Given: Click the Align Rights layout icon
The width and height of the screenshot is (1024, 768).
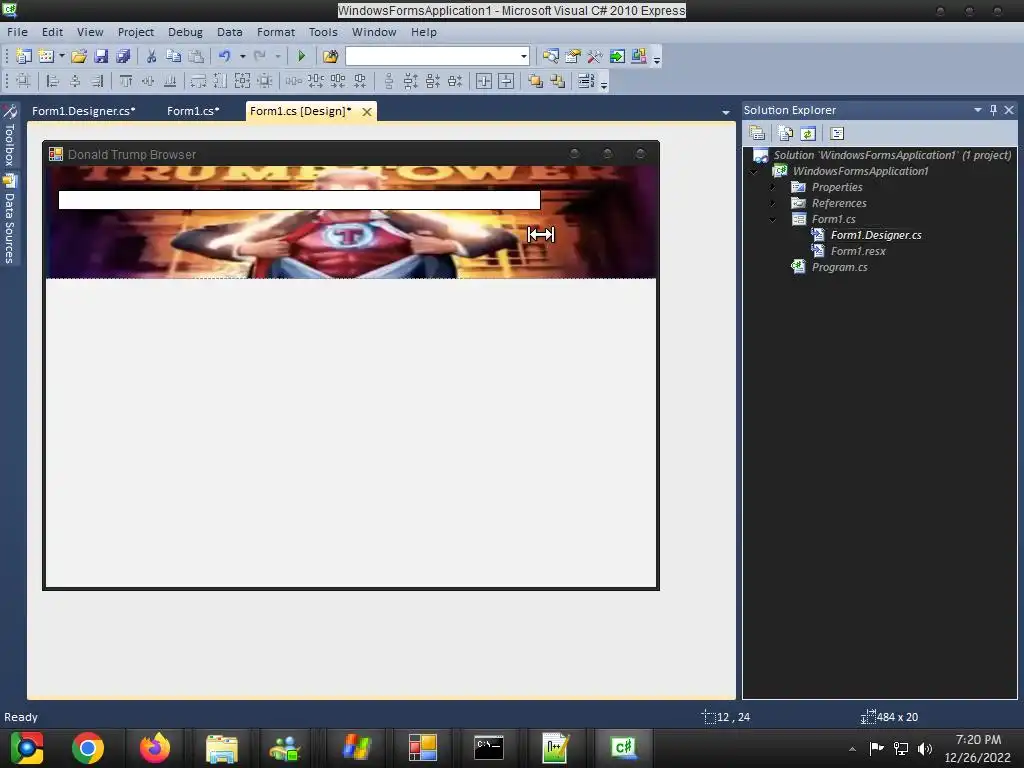Looking at the screenshot, I should [97, 81].
